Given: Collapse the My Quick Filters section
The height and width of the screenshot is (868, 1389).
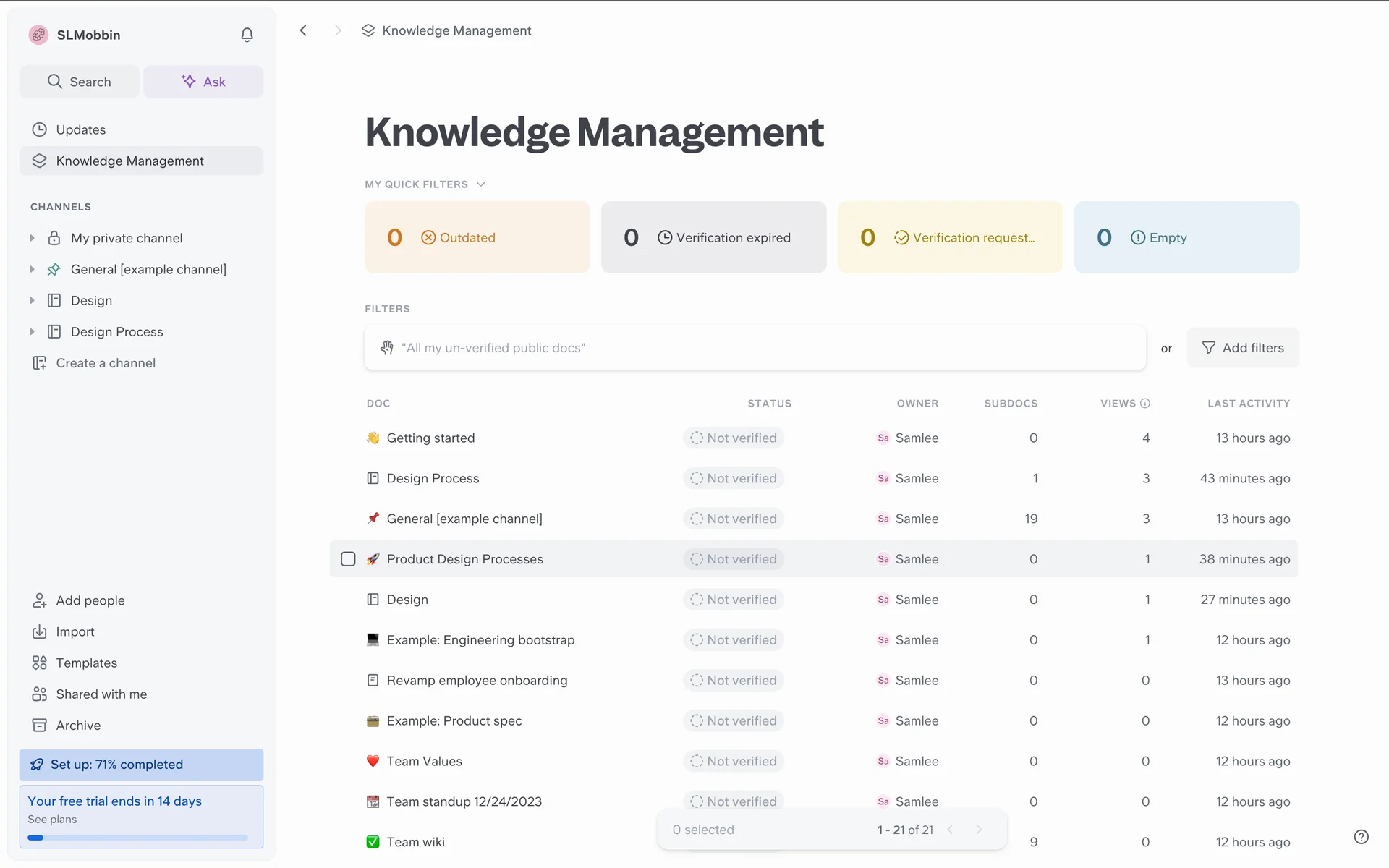Looking at the screenshot, I should (x=481, y=184).
